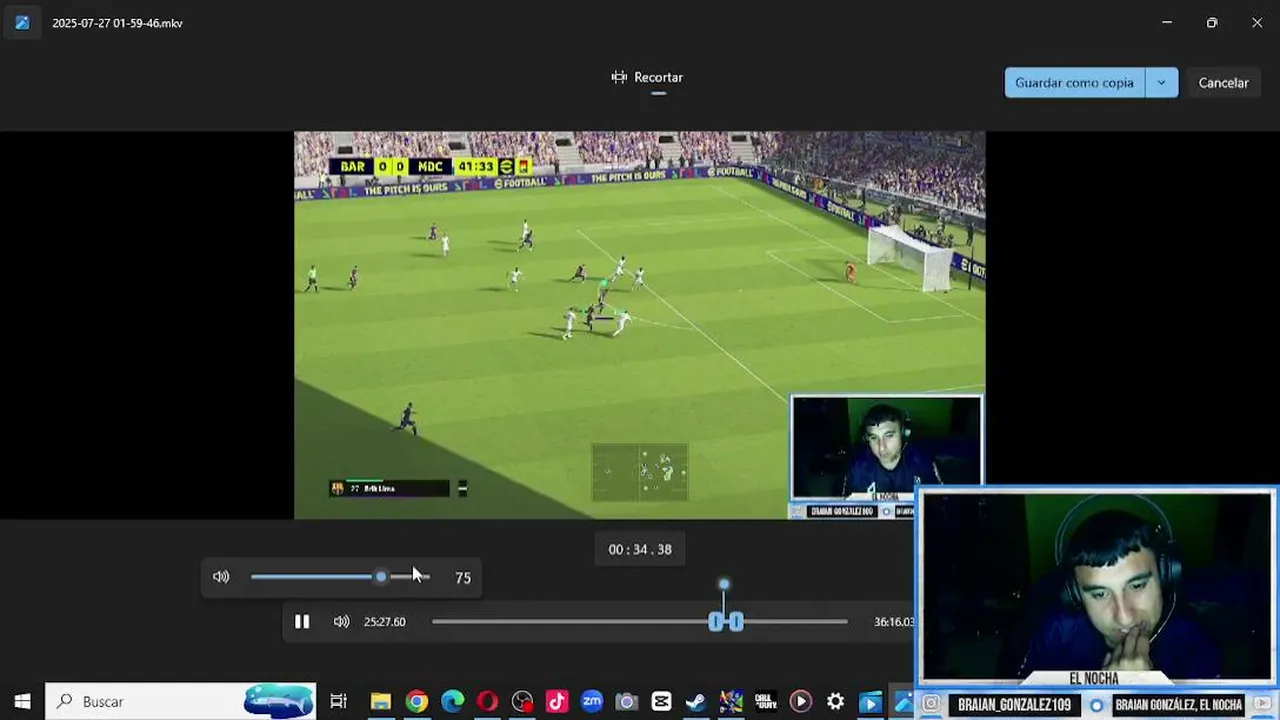Click the playhead marker above timeline
This screenshot has height=720, width=1280.
[724, 585]
